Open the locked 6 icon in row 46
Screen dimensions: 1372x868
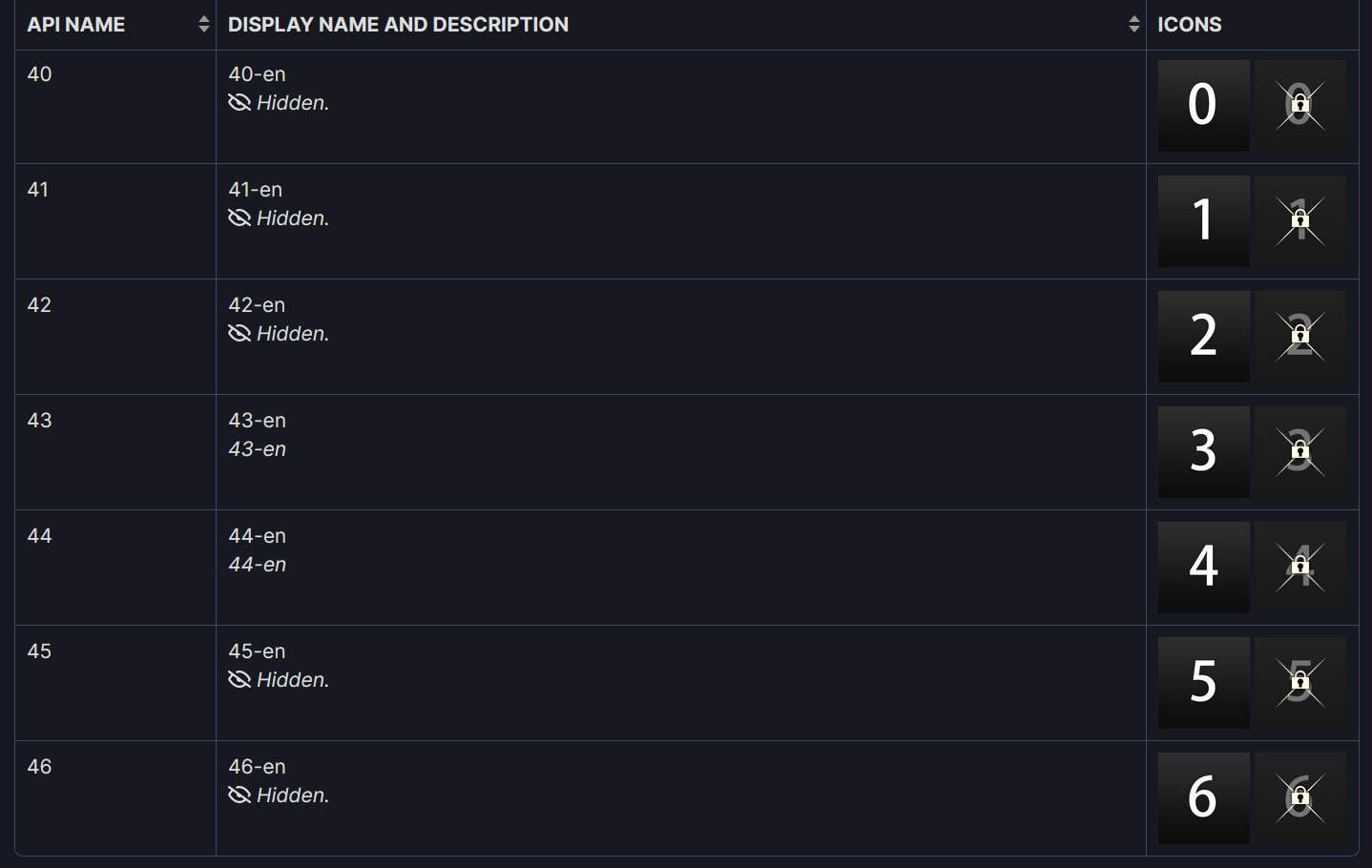pos(1300,798)
